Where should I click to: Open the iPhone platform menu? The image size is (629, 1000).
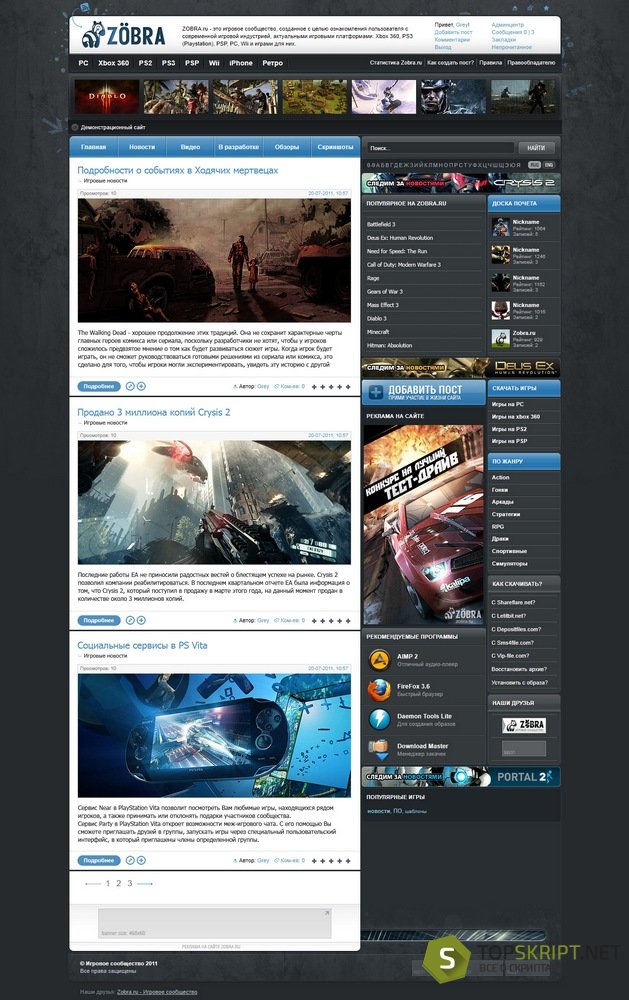(x=240, y=63)
